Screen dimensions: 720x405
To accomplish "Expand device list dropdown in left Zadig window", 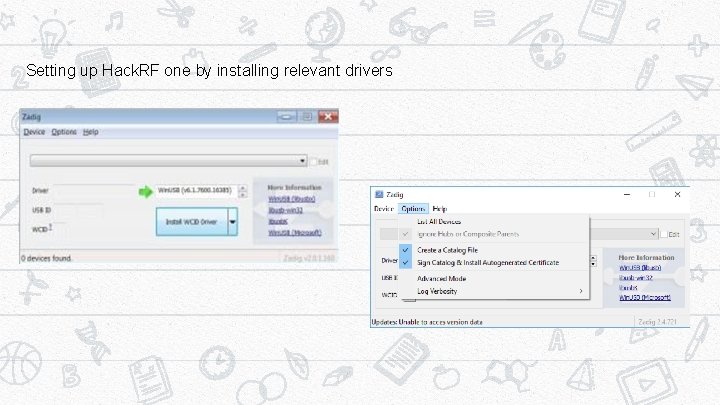I will (302, 161).
